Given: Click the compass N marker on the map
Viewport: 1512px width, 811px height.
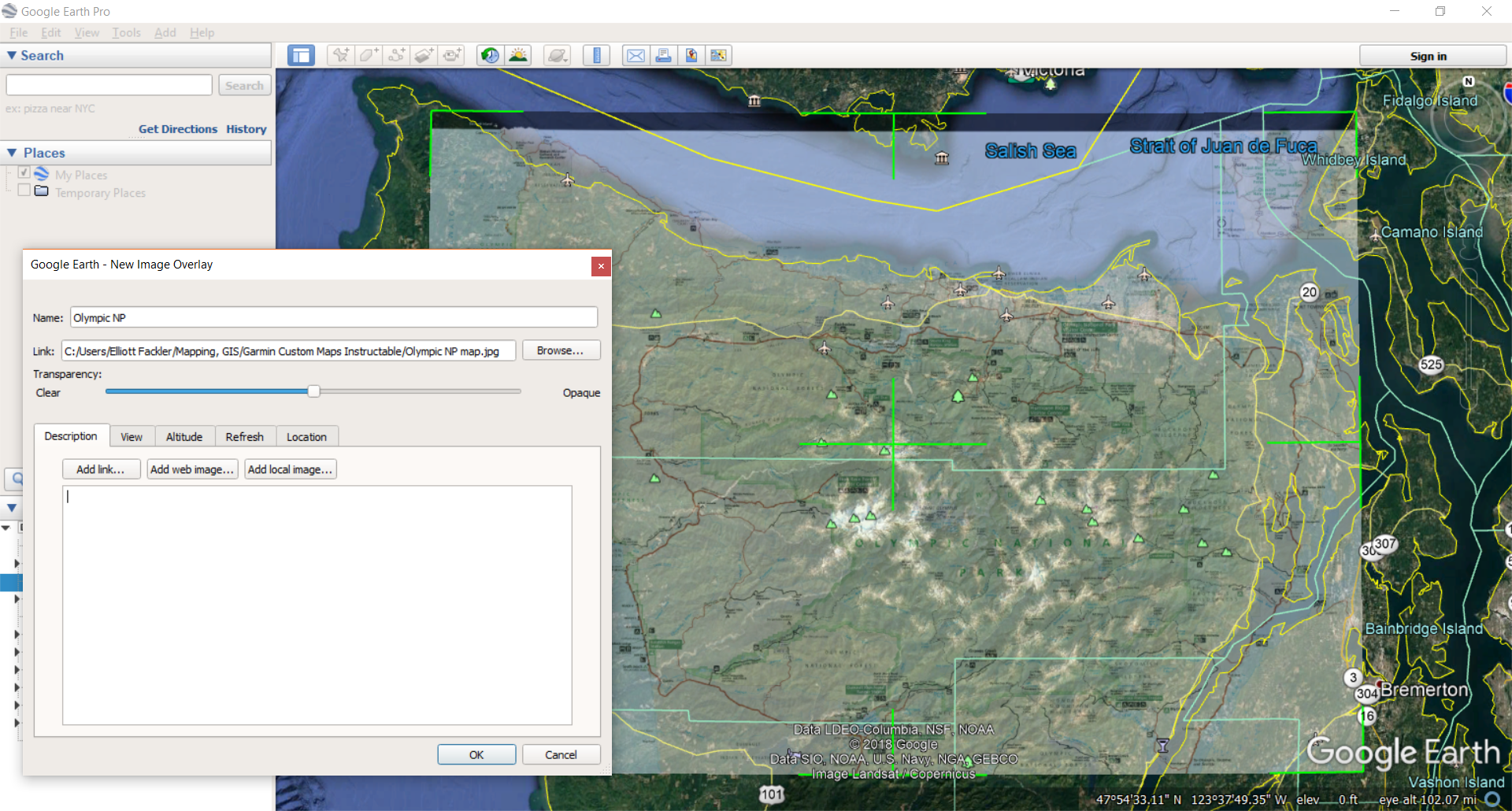Looking at the screenshot, I should [x=1468, y=81].
